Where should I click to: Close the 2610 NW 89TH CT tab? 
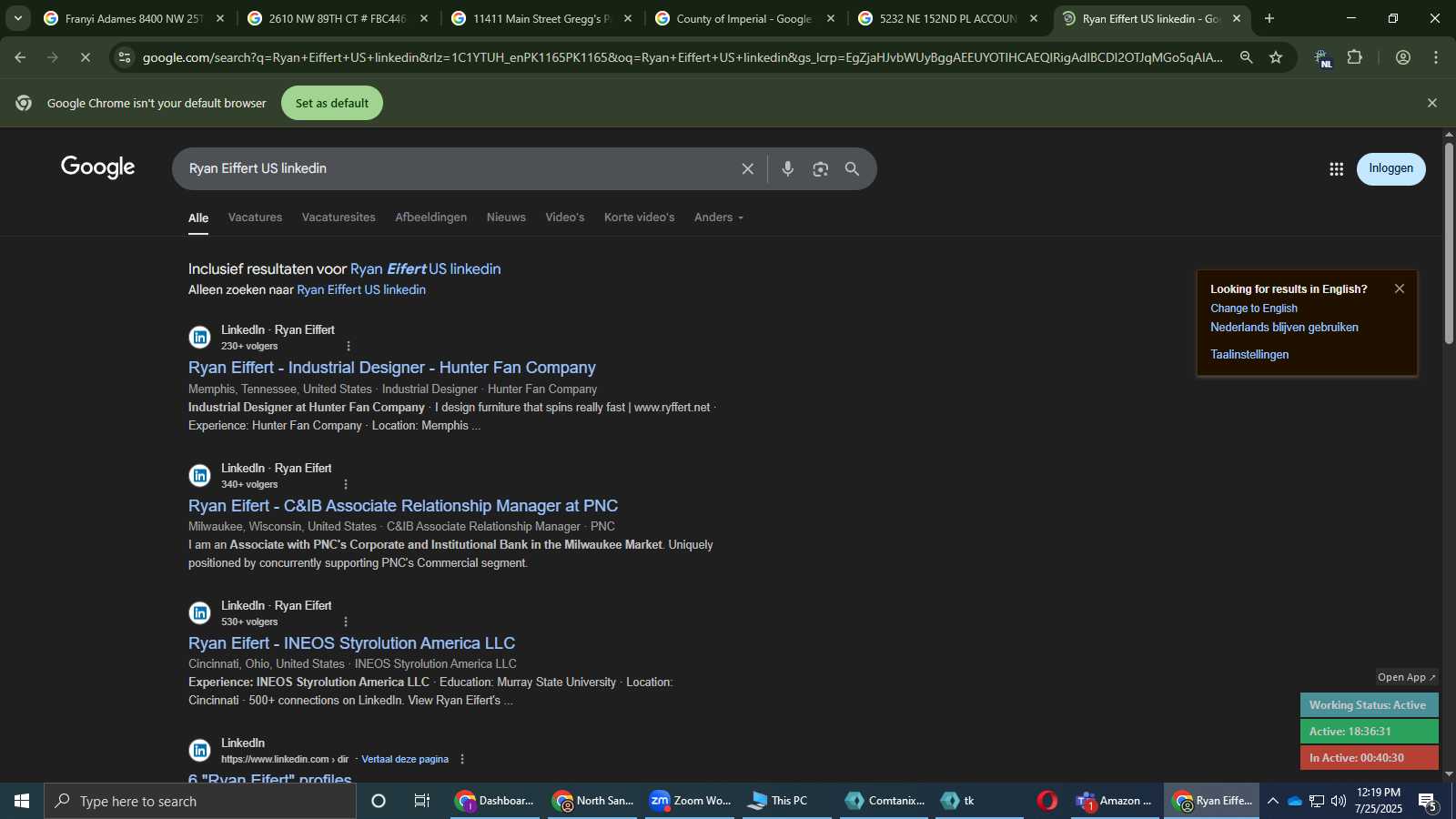tap(423, 18)
